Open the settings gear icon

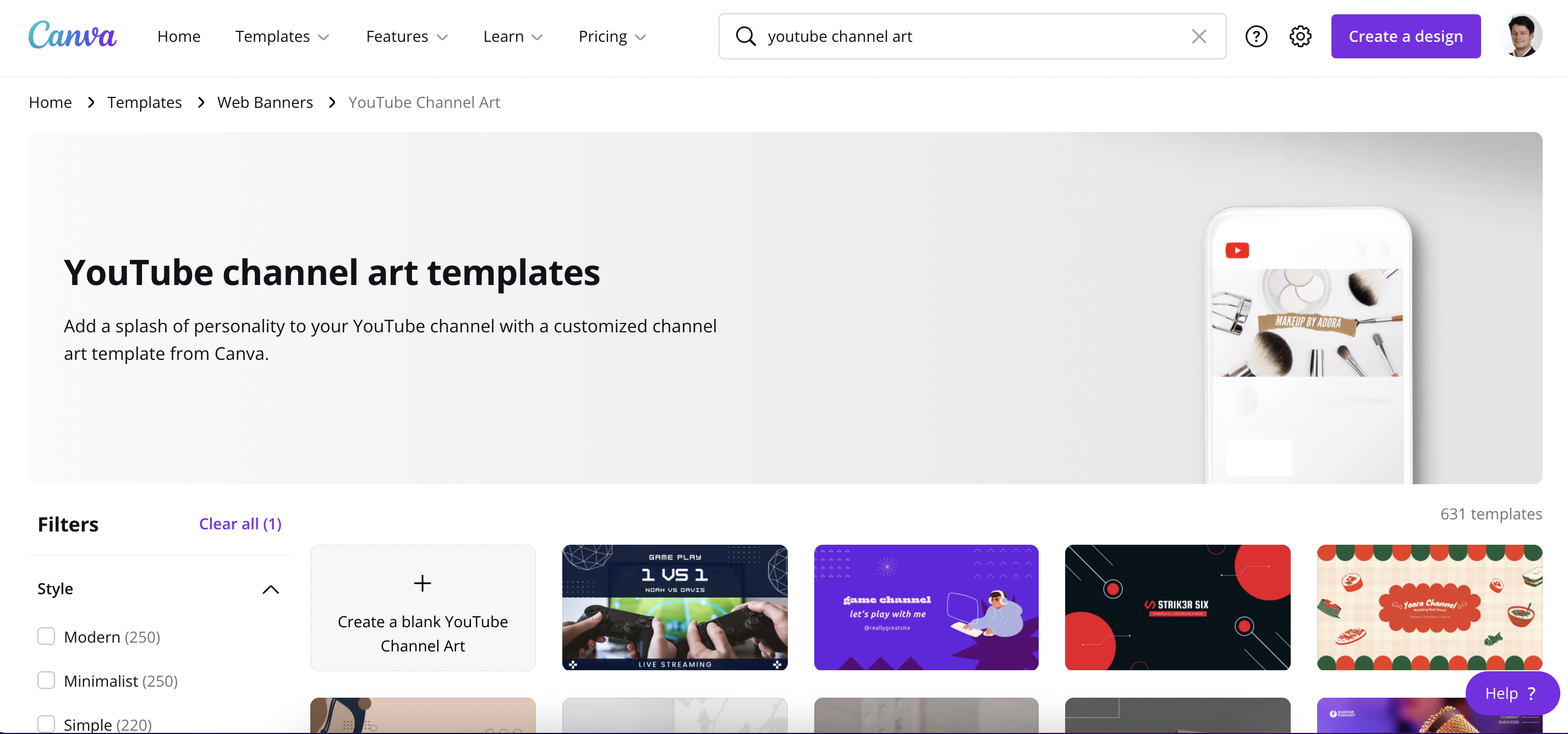[1300, 36]
